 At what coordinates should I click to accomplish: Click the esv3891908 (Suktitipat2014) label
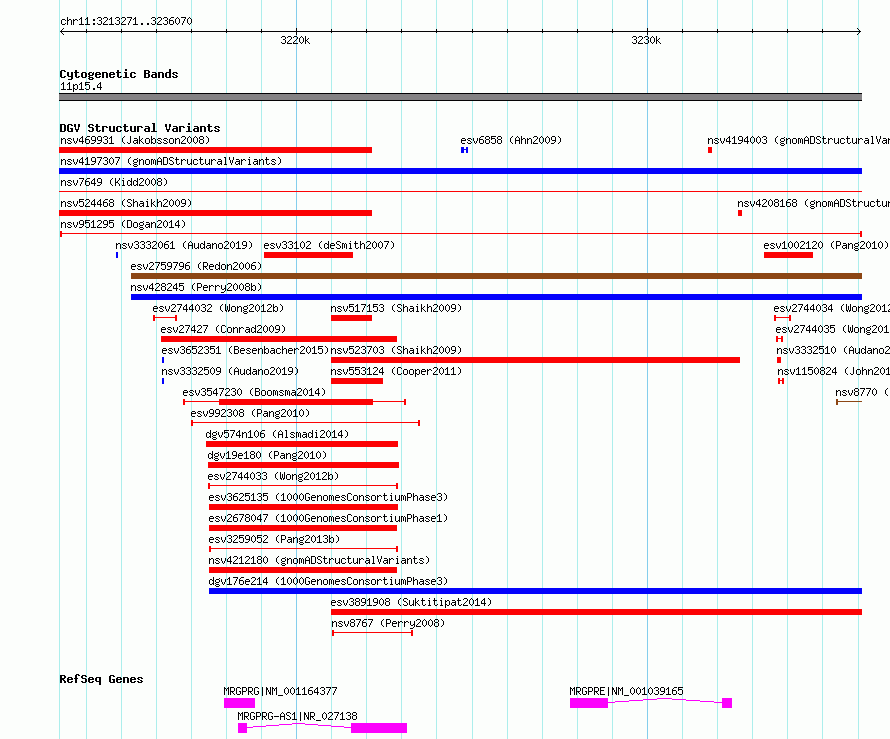pyautogui.click(x=412, y=602)
